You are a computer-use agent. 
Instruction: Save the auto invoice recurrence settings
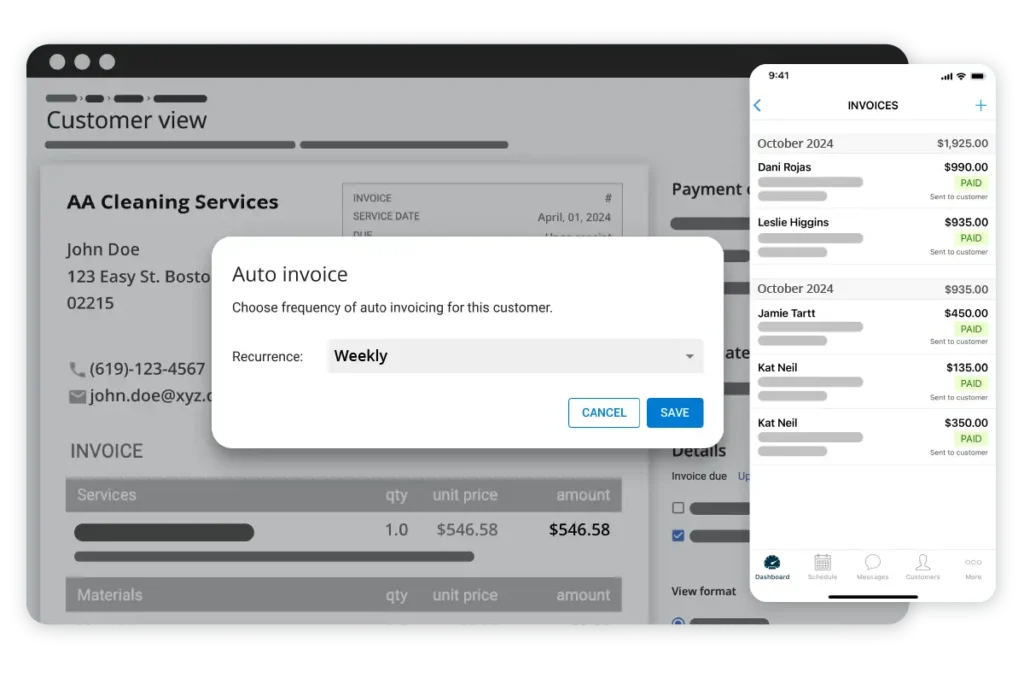click(675, 412)
